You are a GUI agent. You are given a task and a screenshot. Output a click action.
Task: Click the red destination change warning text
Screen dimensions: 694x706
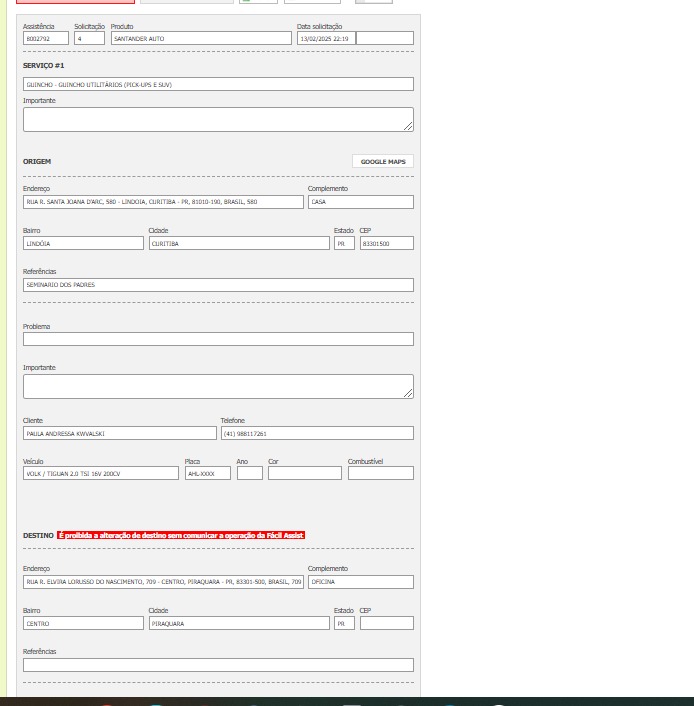tap(181, 535)
